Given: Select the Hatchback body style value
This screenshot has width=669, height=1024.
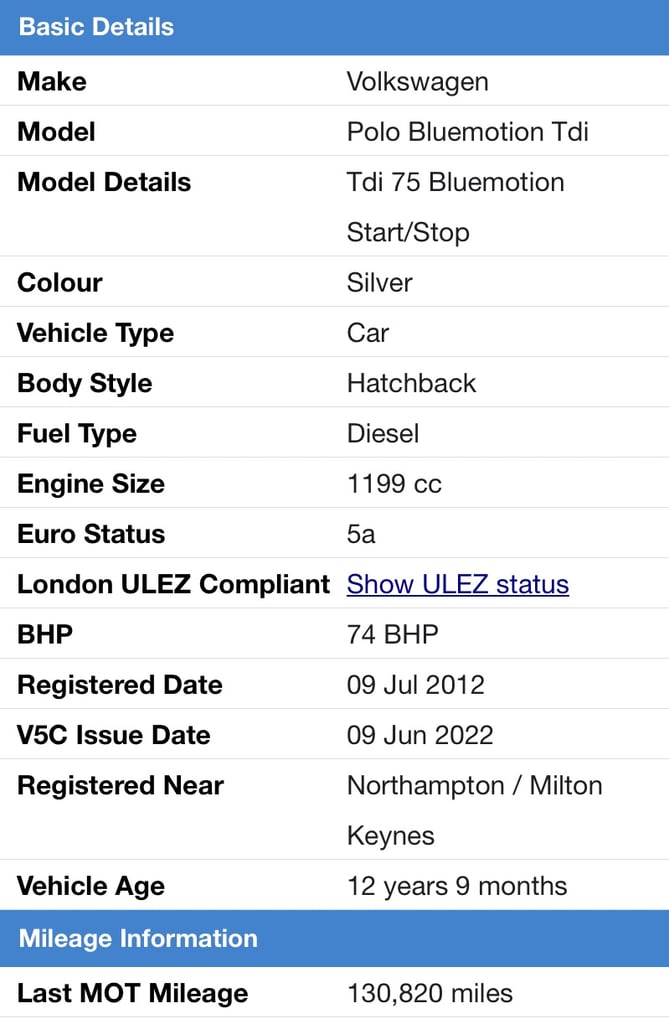Looking at the screenshot, I should click(x=412, y=383).
